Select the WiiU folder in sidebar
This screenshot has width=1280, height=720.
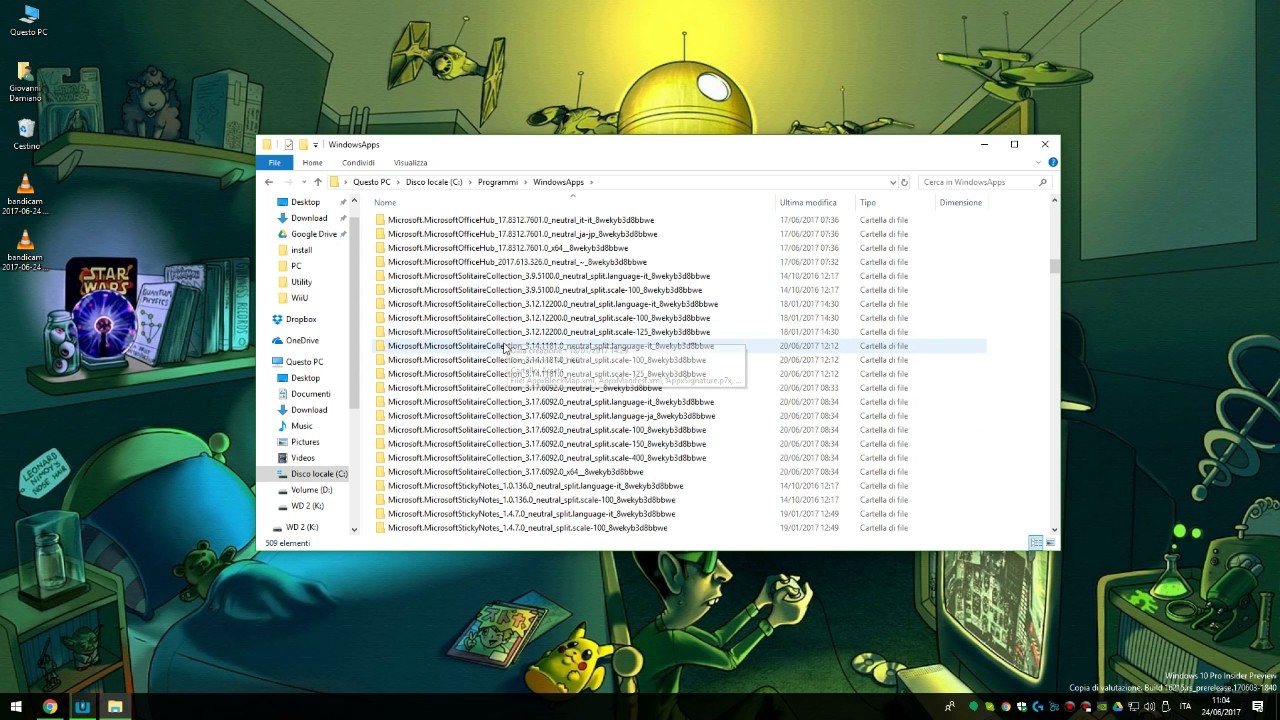coord(299,298)
